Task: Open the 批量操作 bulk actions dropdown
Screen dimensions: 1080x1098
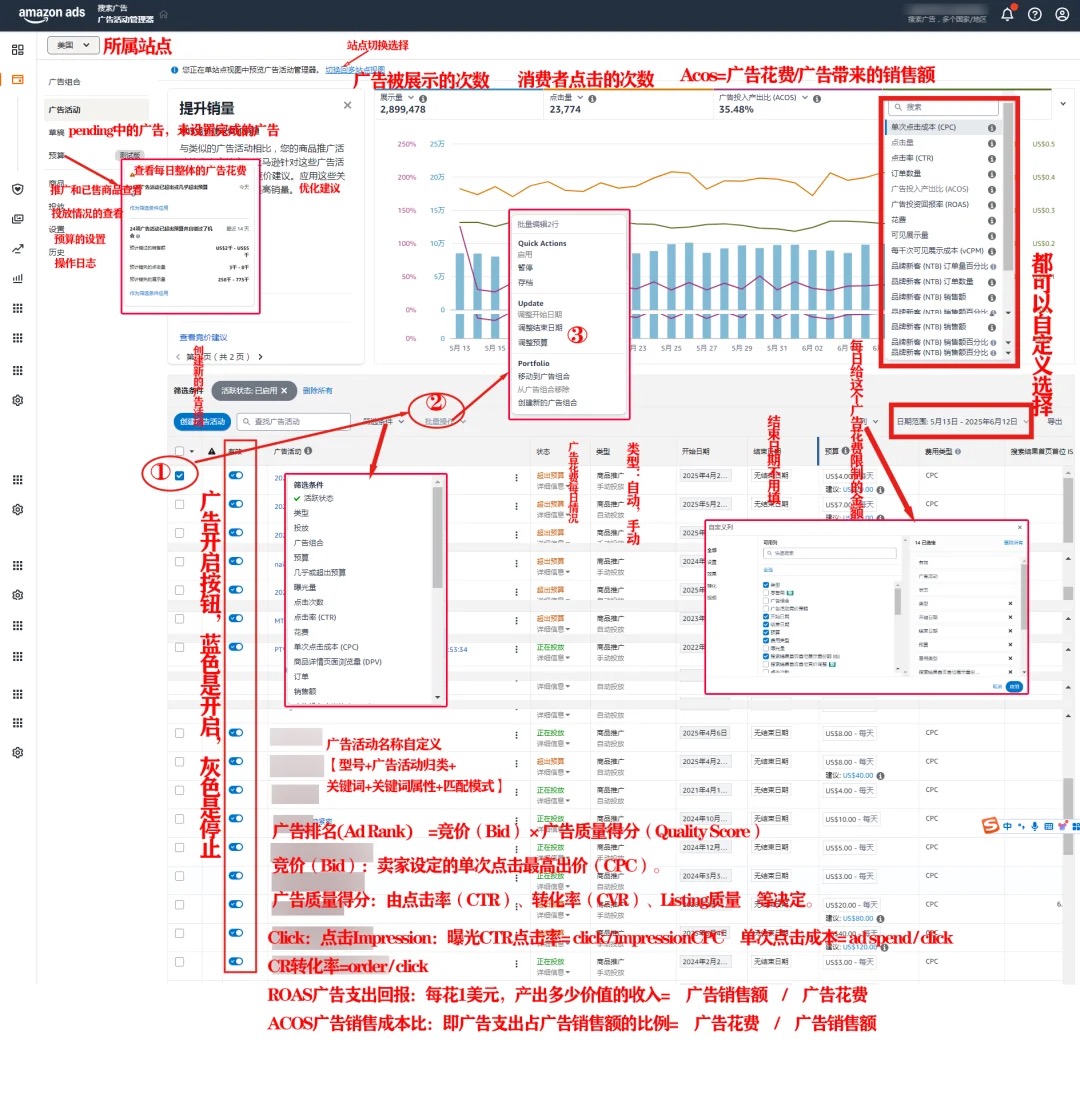Action: [x=445, y=422]
